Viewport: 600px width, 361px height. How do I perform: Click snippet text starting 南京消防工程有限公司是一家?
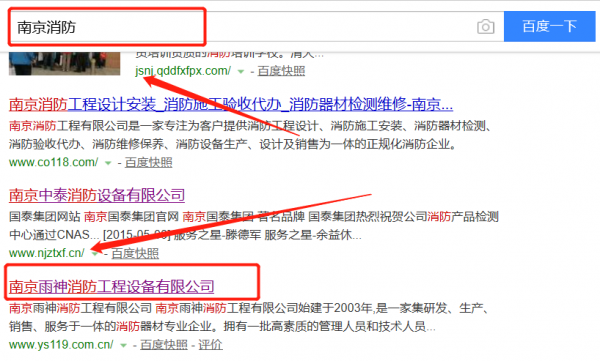point(250,135)
